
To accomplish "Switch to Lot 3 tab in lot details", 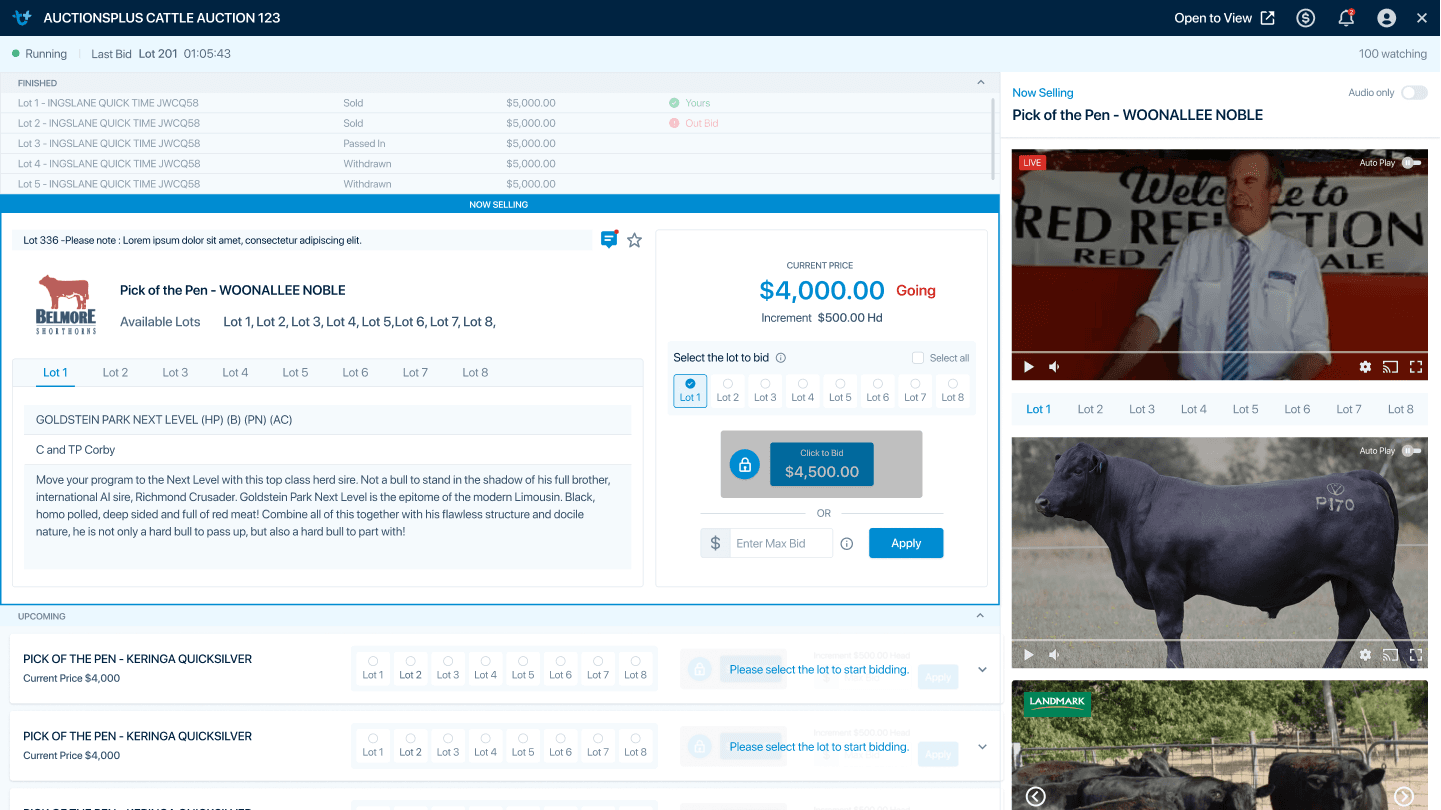I will coord(175,372).
